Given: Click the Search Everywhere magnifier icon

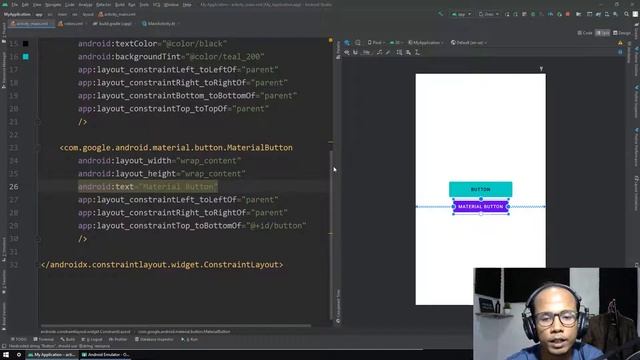Looking at the screenshot, I should click(x=626, y=14).
